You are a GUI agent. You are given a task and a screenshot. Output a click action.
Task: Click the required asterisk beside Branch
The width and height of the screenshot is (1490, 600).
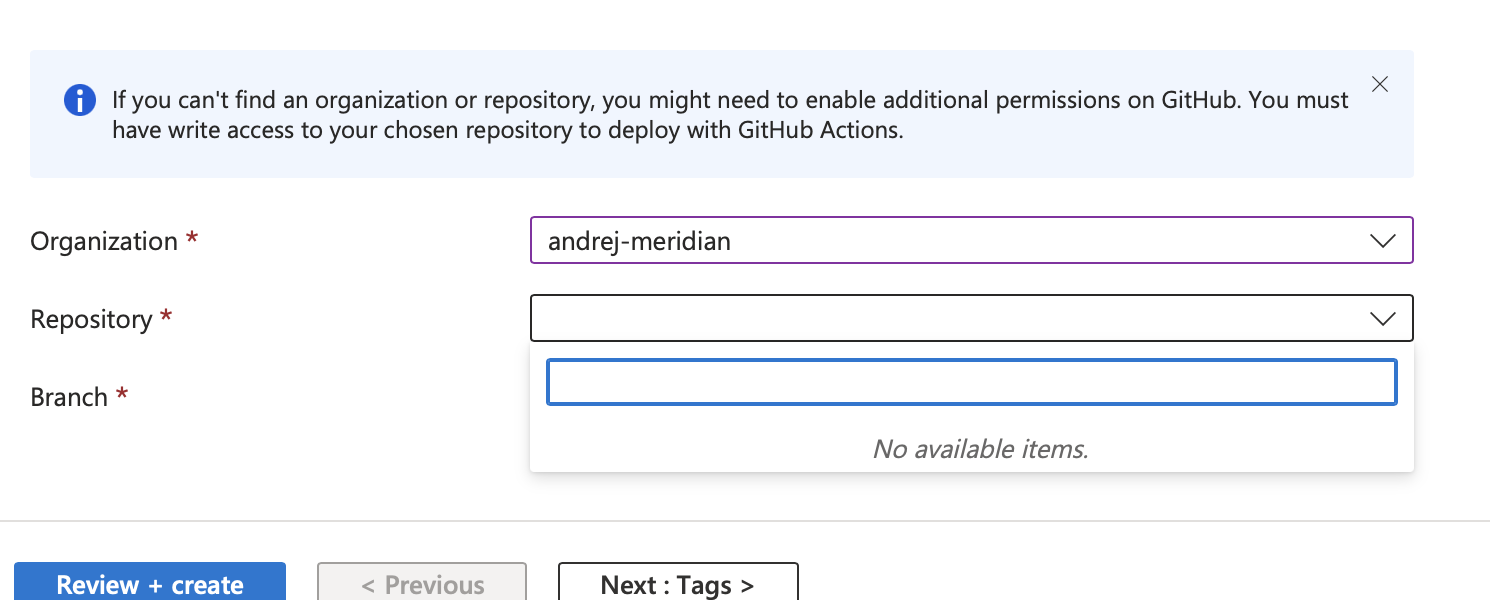coord(122,396)
